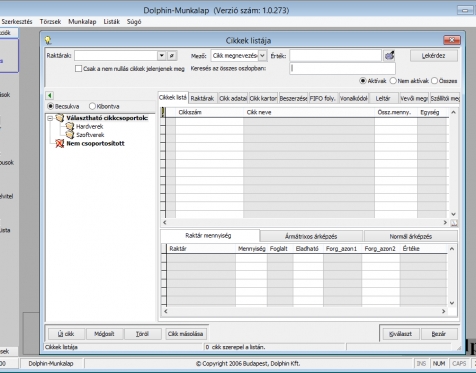Image resolution: width=476 pixels, height=373 pixels.
Task: Enable 'Csak a nem nullás cikkek jelenjenek meg' checkbox
Action: (x=79, y=69)
